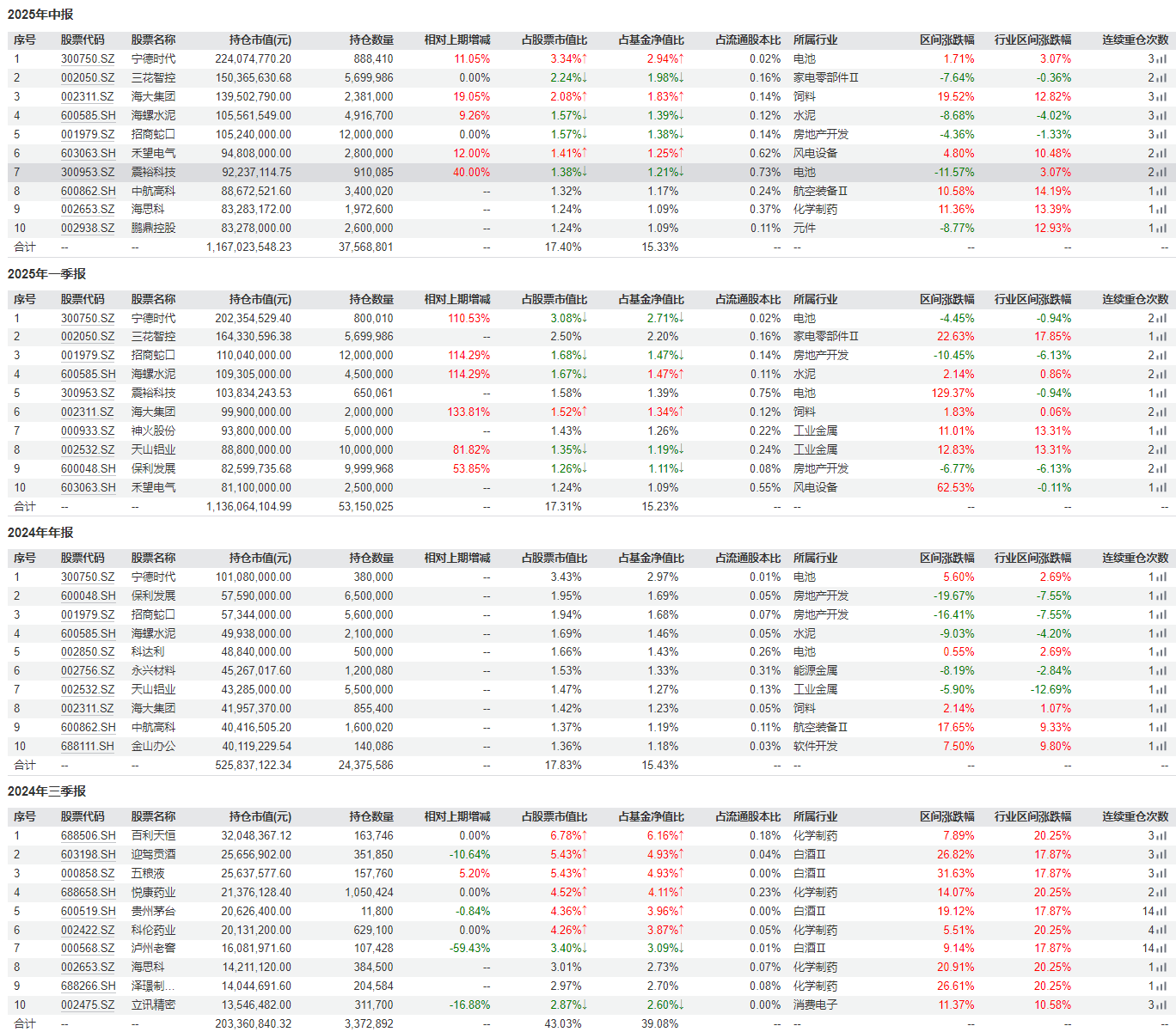Click the bar-chart icon in the 神火股份 row
The image size is (1176, 1032).
(1161, 431)
